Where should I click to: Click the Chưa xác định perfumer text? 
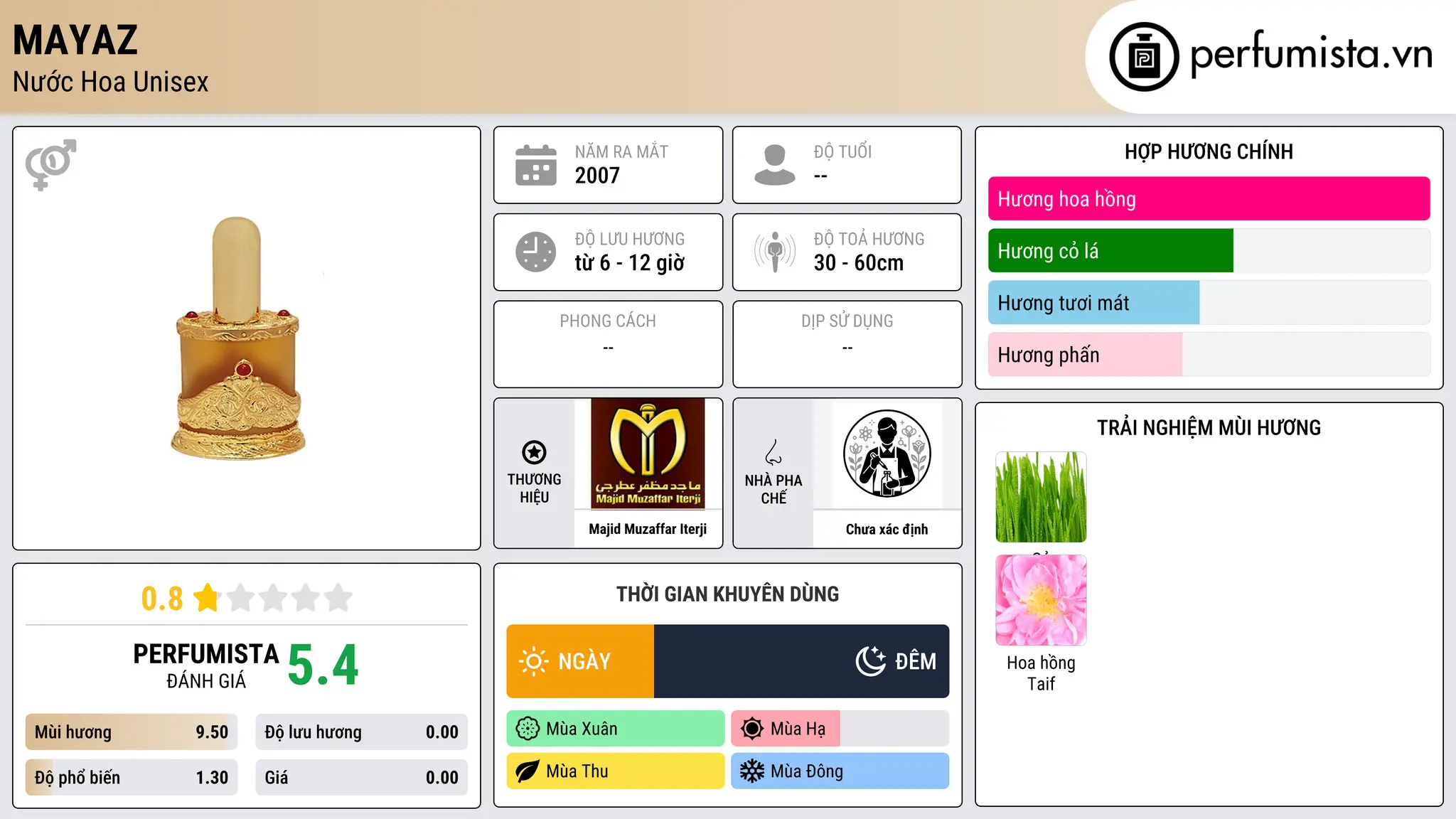[x=887, y=529]
